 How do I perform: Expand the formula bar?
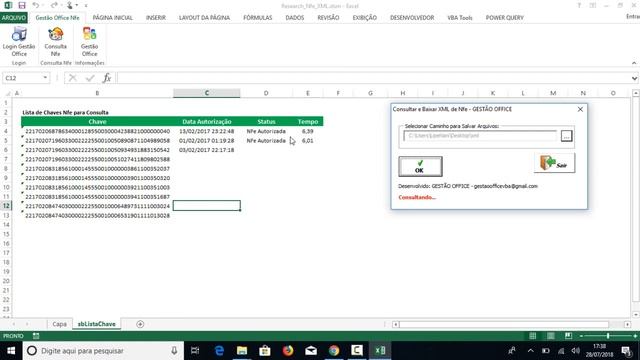tap(634, 78)
